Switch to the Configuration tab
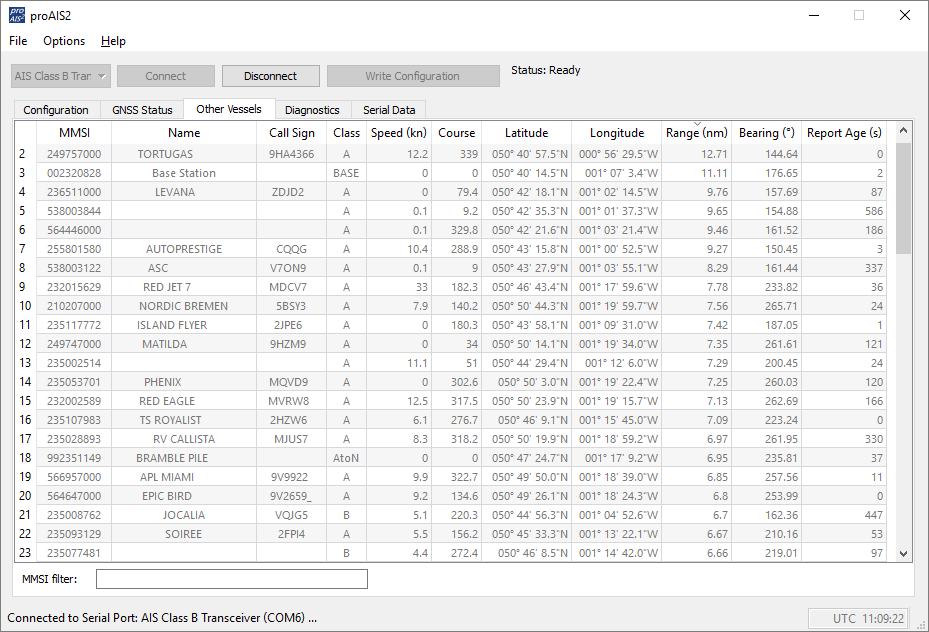This screenshot has width=929, height=632. pos(56,110)
